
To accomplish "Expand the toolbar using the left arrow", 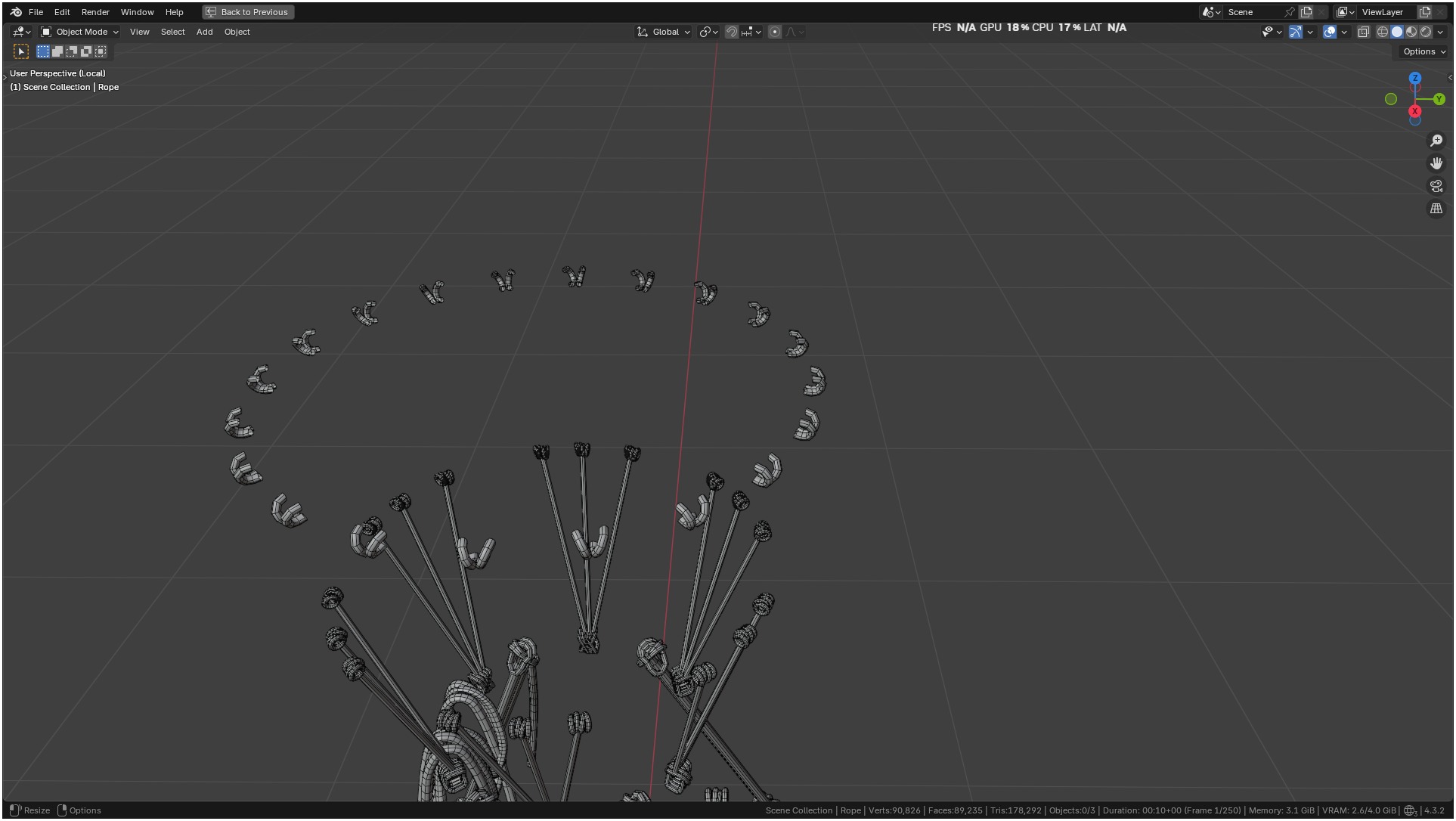I will click(5, 77).
